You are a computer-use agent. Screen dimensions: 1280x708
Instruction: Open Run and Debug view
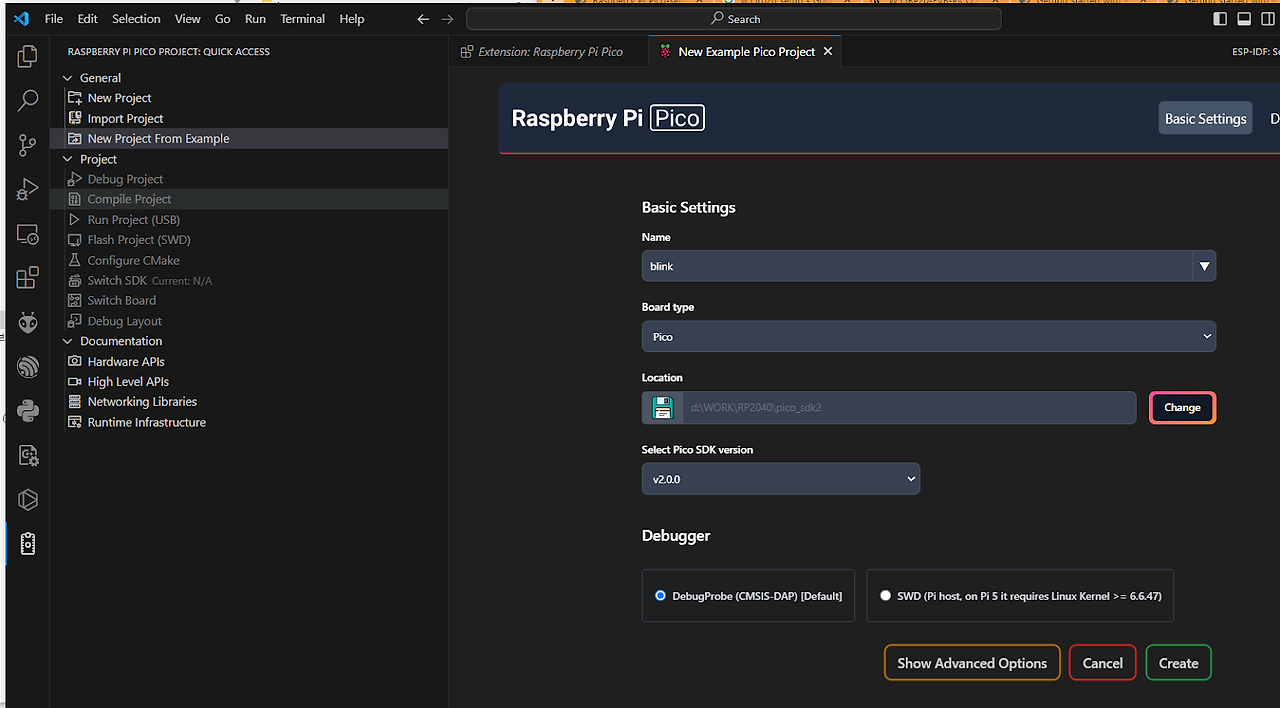28,189
